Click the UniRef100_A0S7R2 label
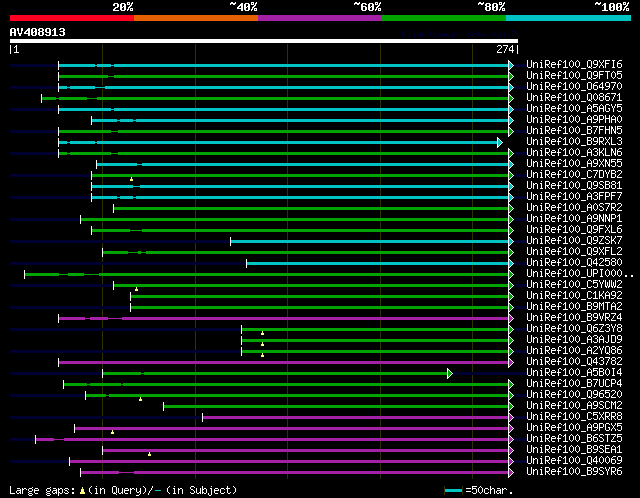Viewport: 640px width, 498px height. pyautogui.click(x=574, y=208)
